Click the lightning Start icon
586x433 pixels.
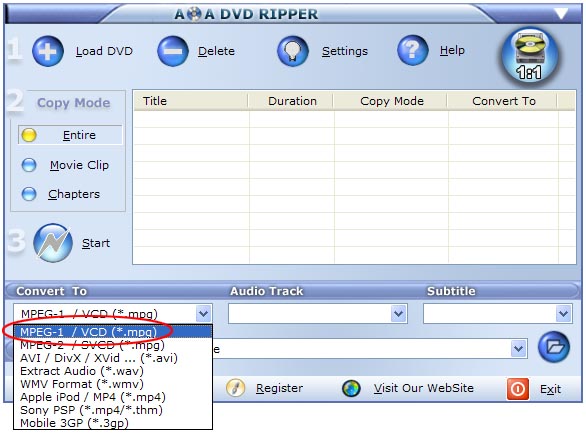pos(53,243)
